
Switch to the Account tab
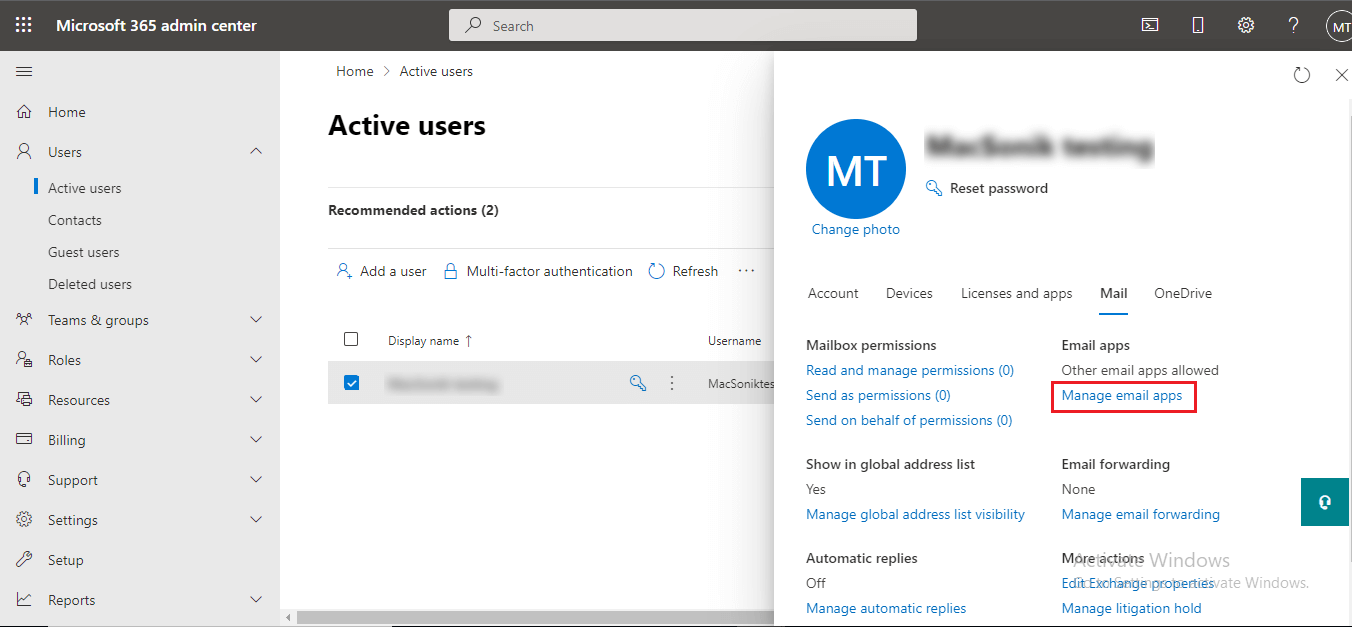(833, 293)
